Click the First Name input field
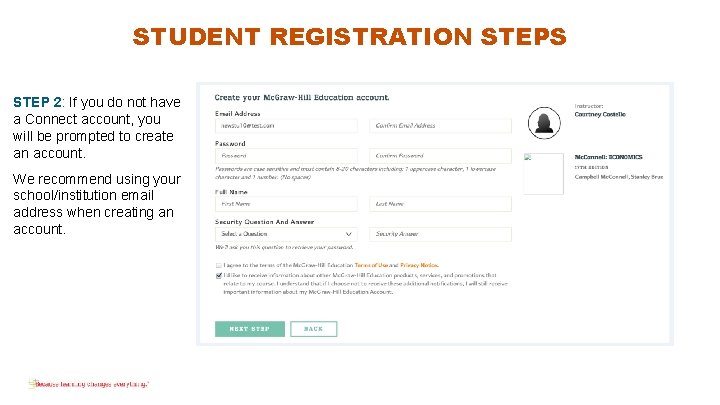Image resolution: width=720 pixels, height=405 pixels. pos(286,204)
